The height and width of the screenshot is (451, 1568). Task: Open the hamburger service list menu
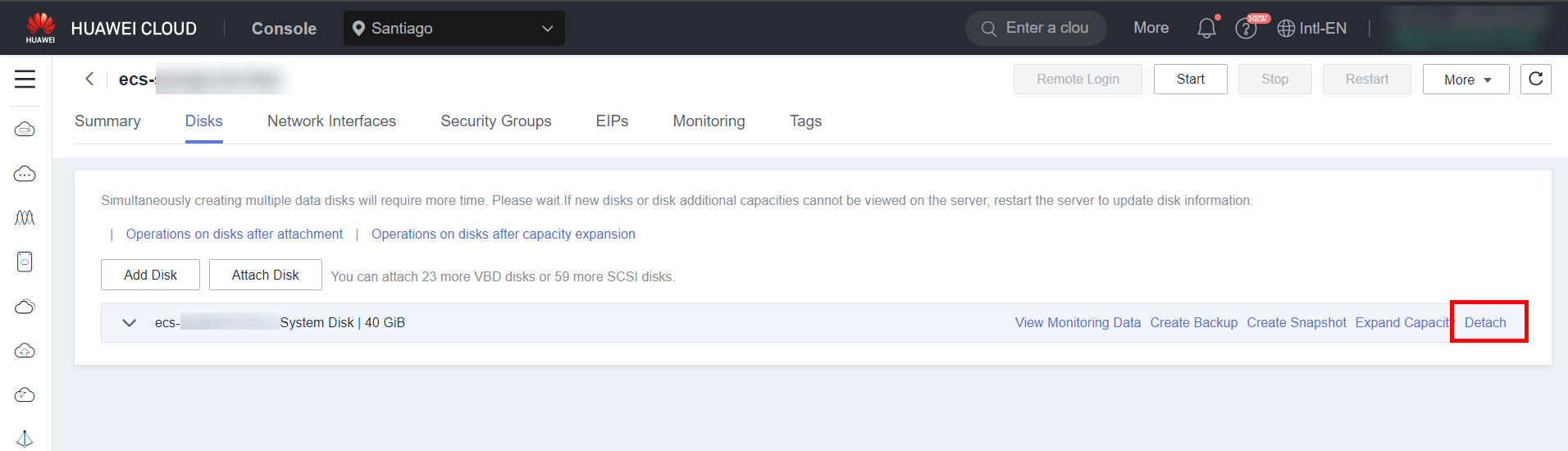click(x=25, y=79)
